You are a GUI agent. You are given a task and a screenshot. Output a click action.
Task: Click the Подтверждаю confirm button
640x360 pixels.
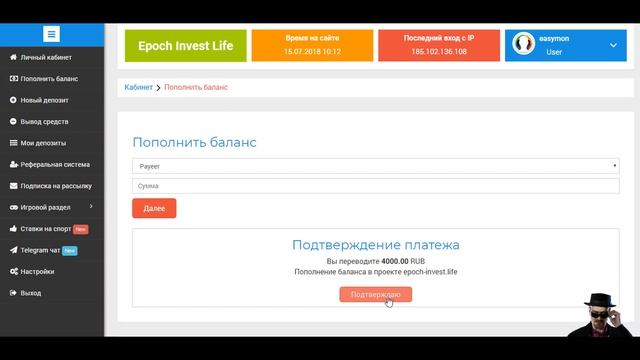[x=376, y=294]
